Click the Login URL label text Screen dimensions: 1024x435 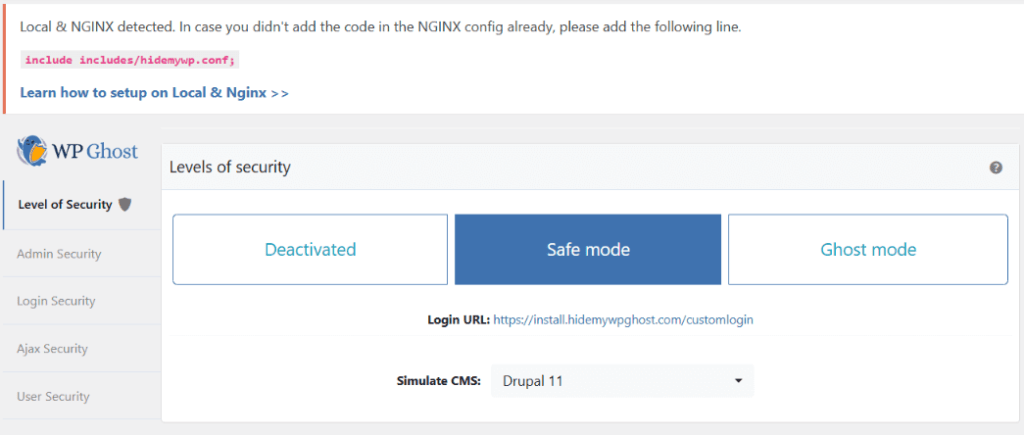(x=458, y=320)
